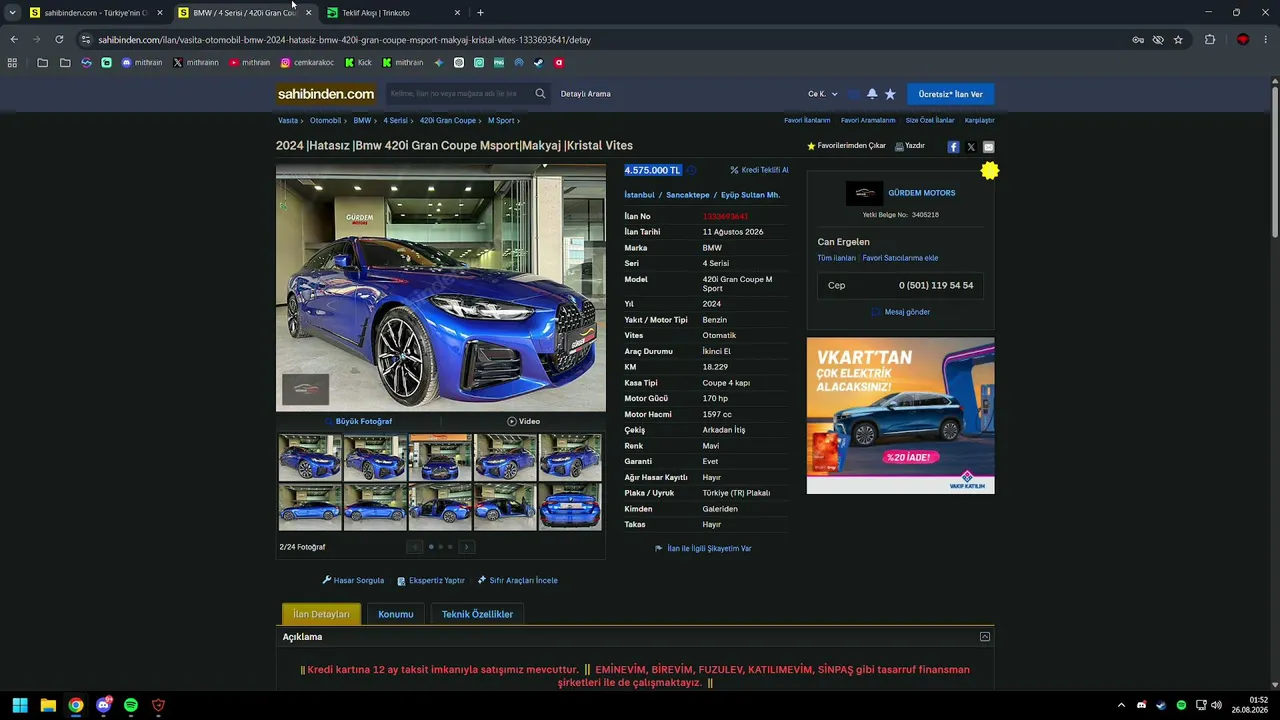Open 420i Gran Coupe breadcrumb

click(x=448, y=120)
